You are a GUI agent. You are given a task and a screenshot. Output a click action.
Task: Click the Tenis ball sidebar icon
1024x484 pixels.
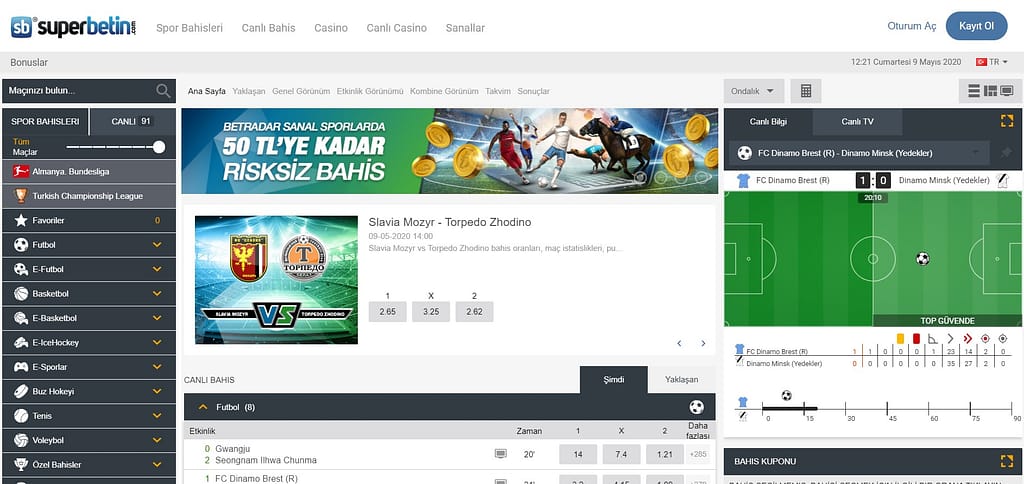(21, 416)
